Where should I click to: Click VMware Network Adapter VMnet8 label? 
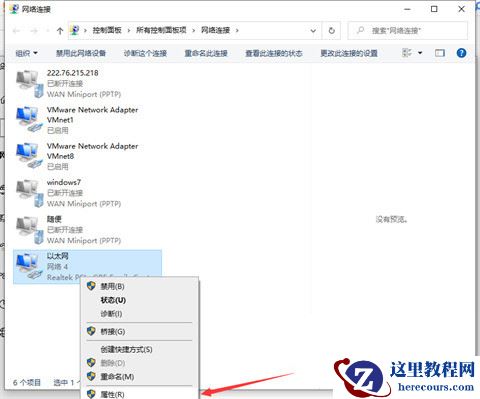click(x=92, y=151)
